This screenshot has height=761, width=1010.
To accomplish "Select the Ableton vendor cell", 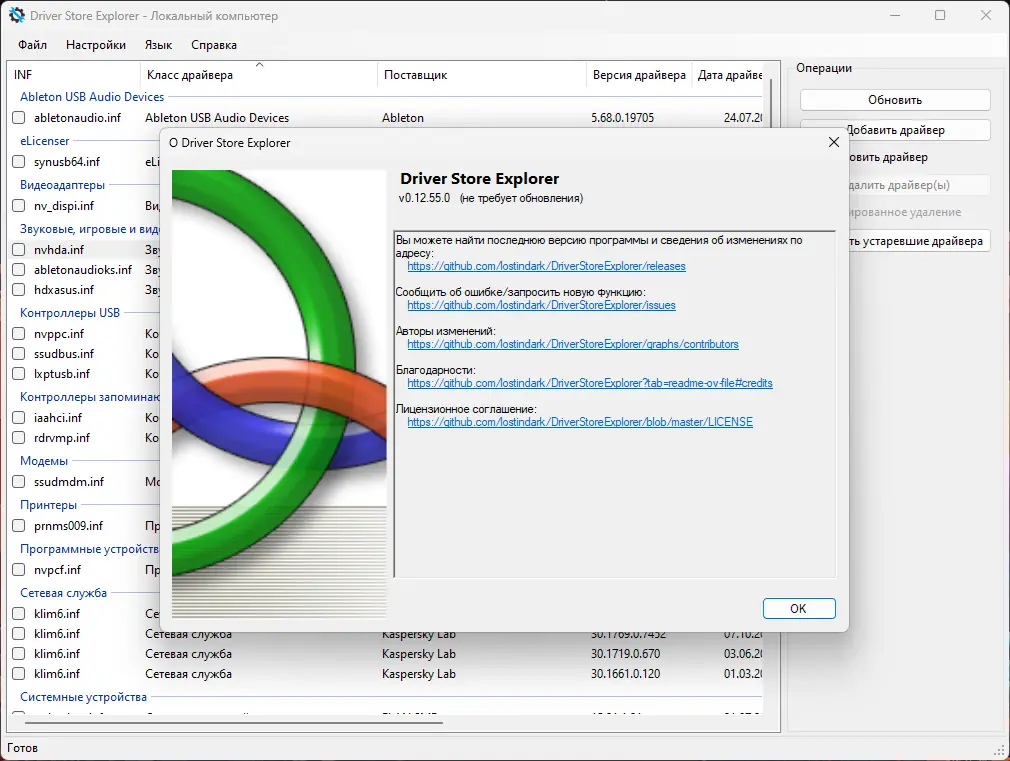I will [403, 118].
